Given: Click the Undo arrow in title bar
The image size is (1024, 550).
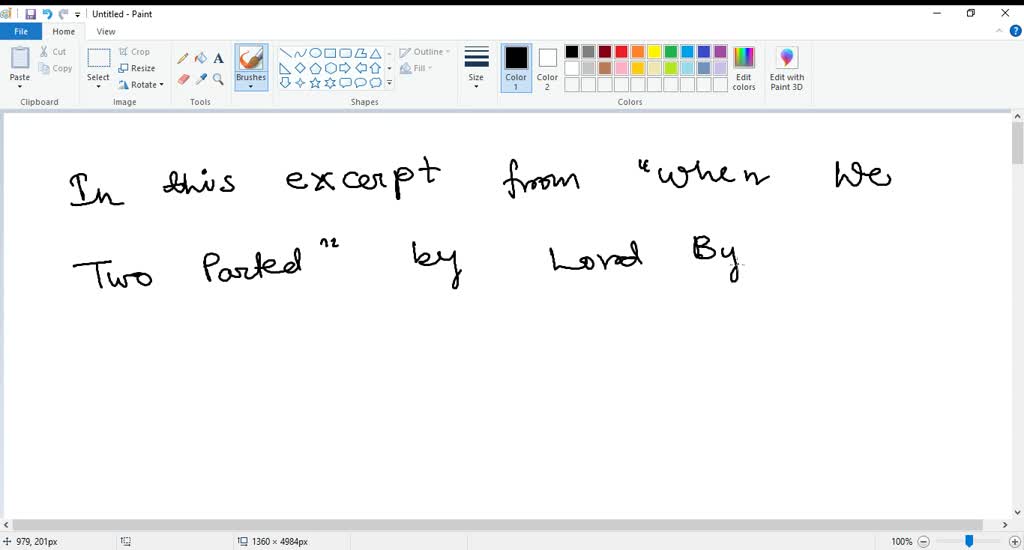Looking at the screenshot, I should [x=47, y=14].
